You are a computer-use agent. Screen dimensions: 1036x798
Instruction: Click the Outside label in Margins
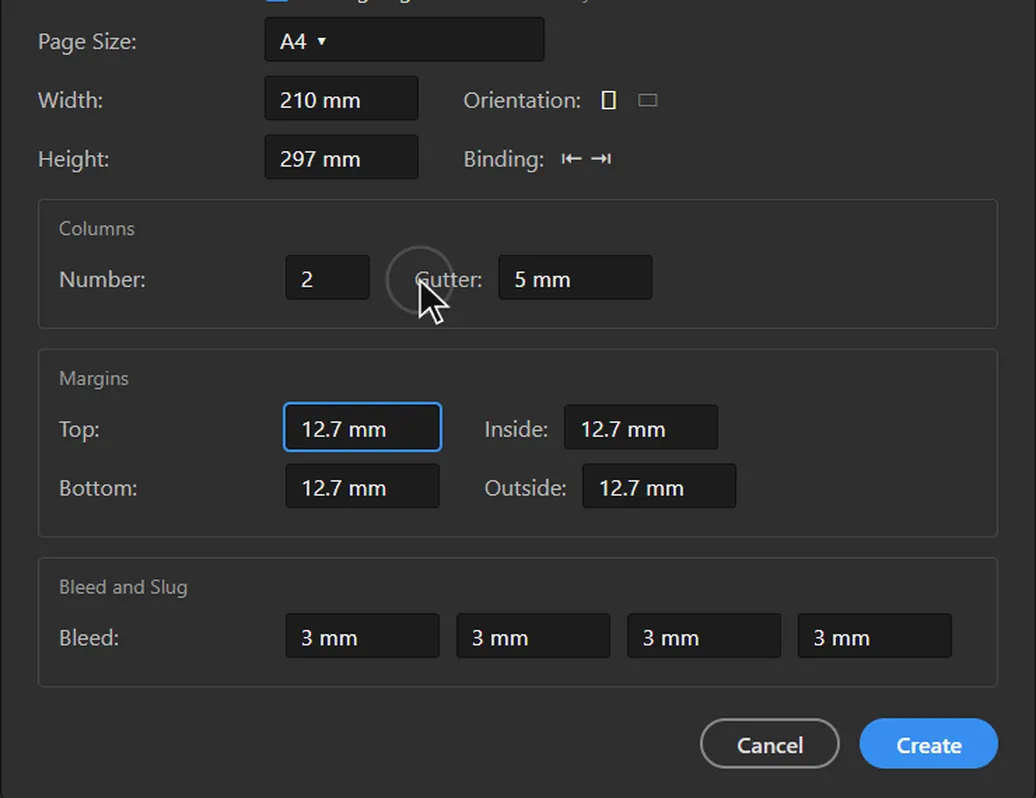[x=525, y=488]
